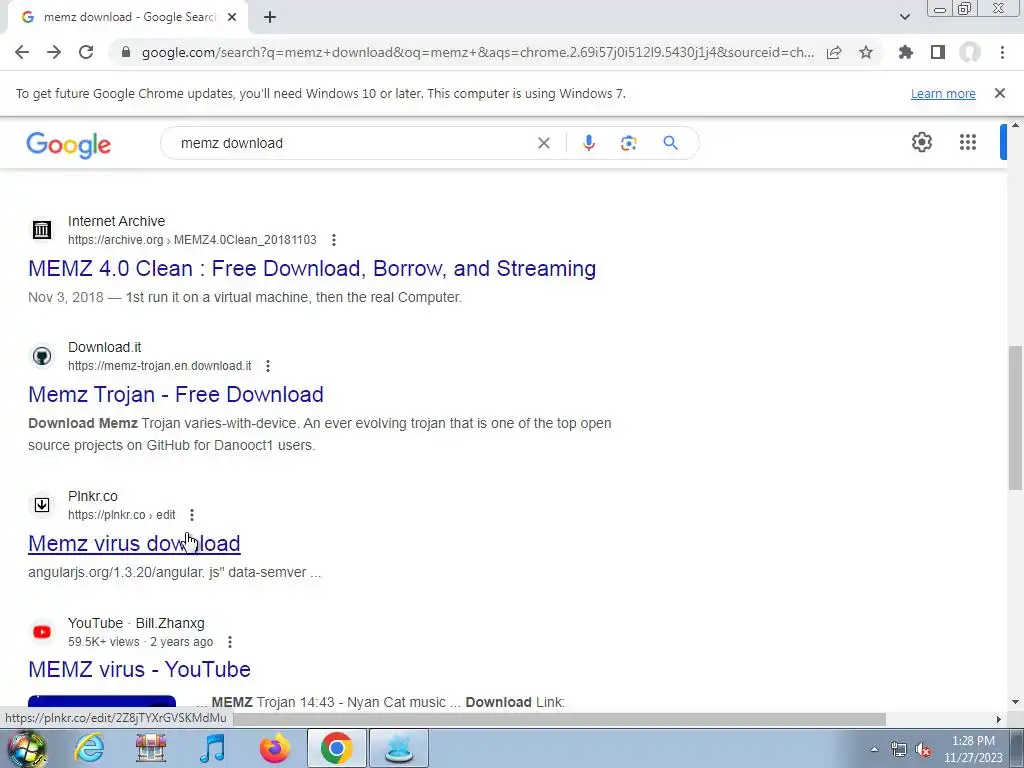Click the search box with memz download
Screen dimensions: 1024x768
tap(353, 143)
